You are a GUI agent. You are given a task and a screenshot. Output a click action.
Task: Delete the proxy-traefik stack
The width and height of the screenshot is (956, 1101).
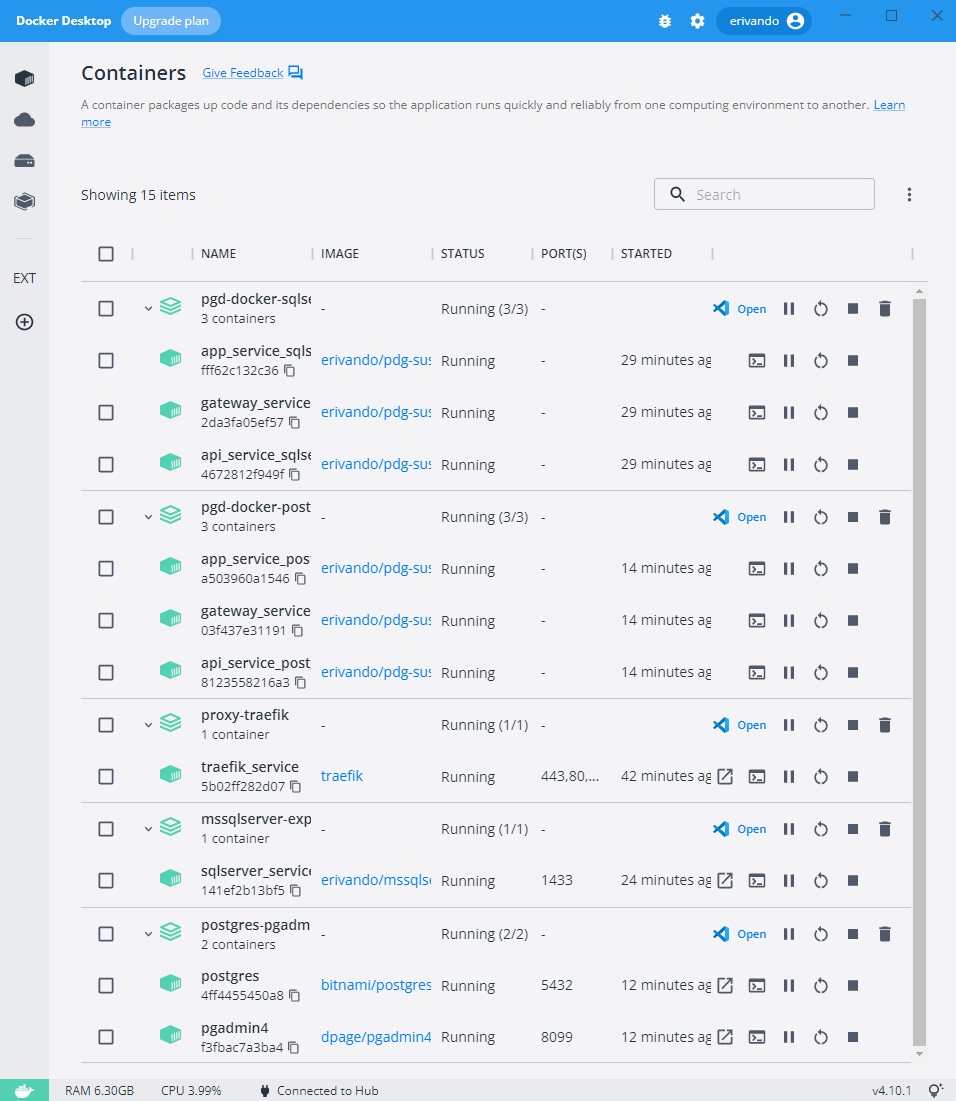pyautogui.click(x=885, y=725)
